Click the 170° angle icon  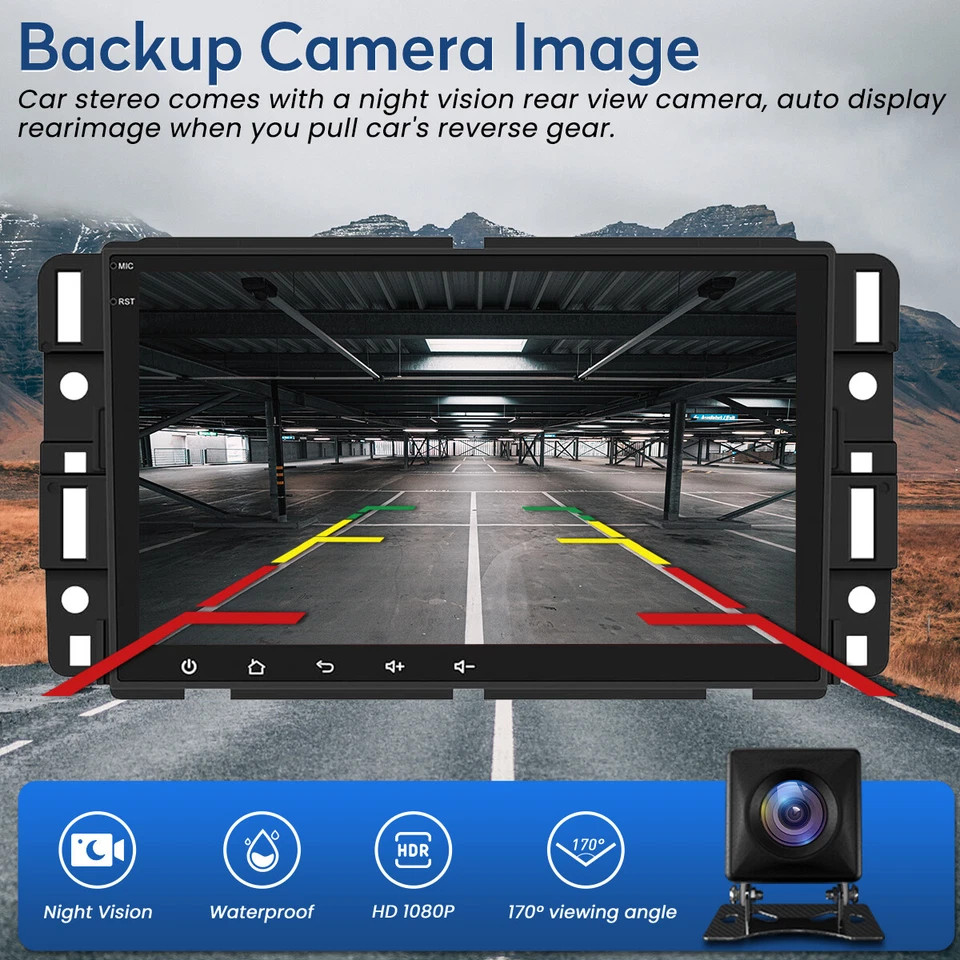(586, 850)
